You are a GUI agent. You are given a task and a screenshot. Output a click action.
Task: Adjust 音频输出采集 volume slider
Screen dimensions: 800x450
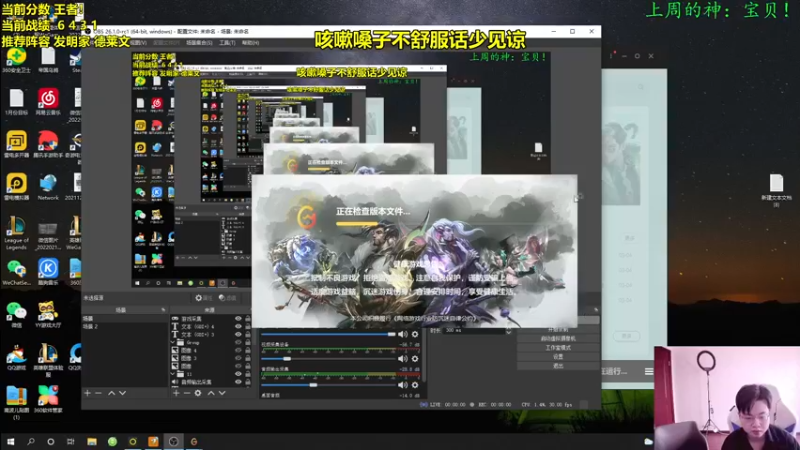coord(328,385)
